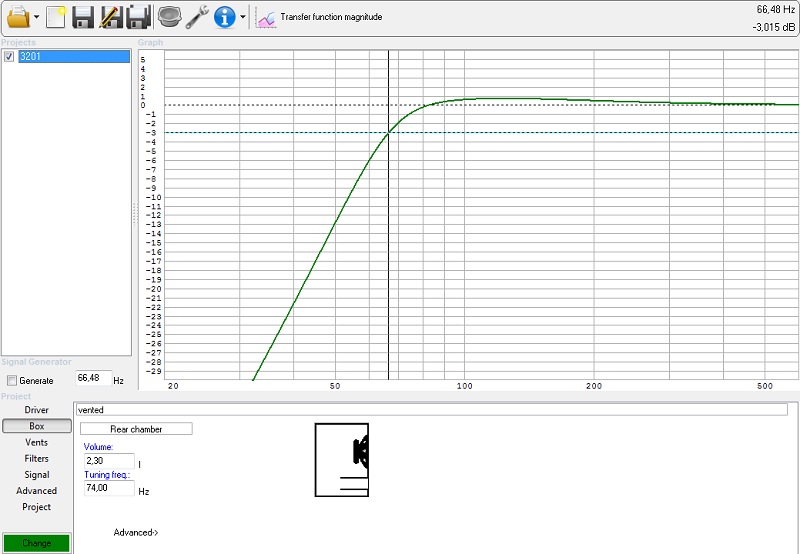
Task: Click the vented box diagram thumbnail
Action: pos(342,460)
